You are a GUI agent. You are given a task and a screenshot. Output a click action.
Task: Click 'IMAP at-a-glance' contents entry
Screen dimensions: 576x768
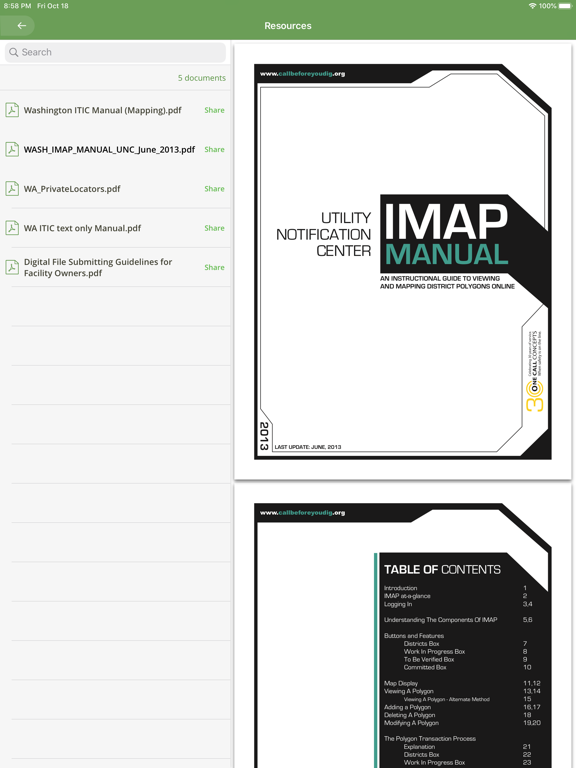[x=407, y=596]
